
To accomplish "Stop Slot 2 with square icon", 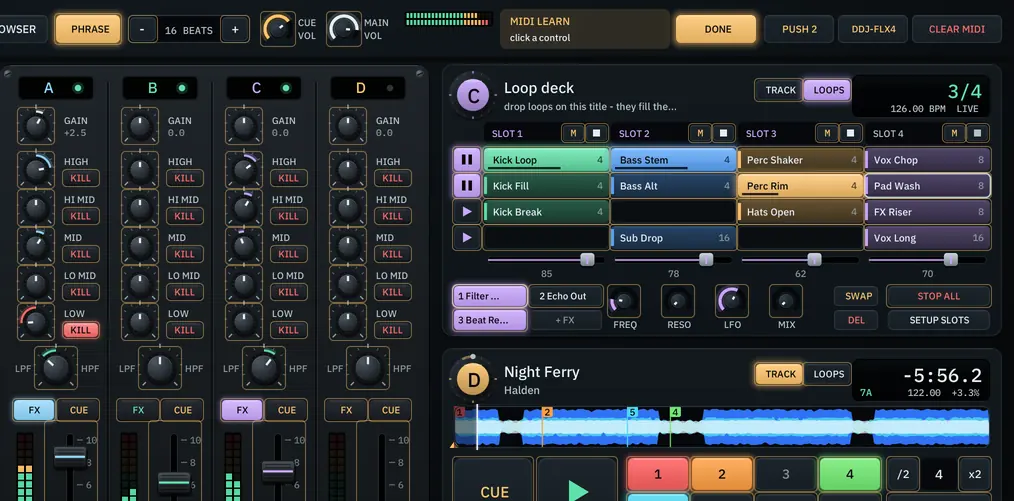I will (x=723, y=133).
